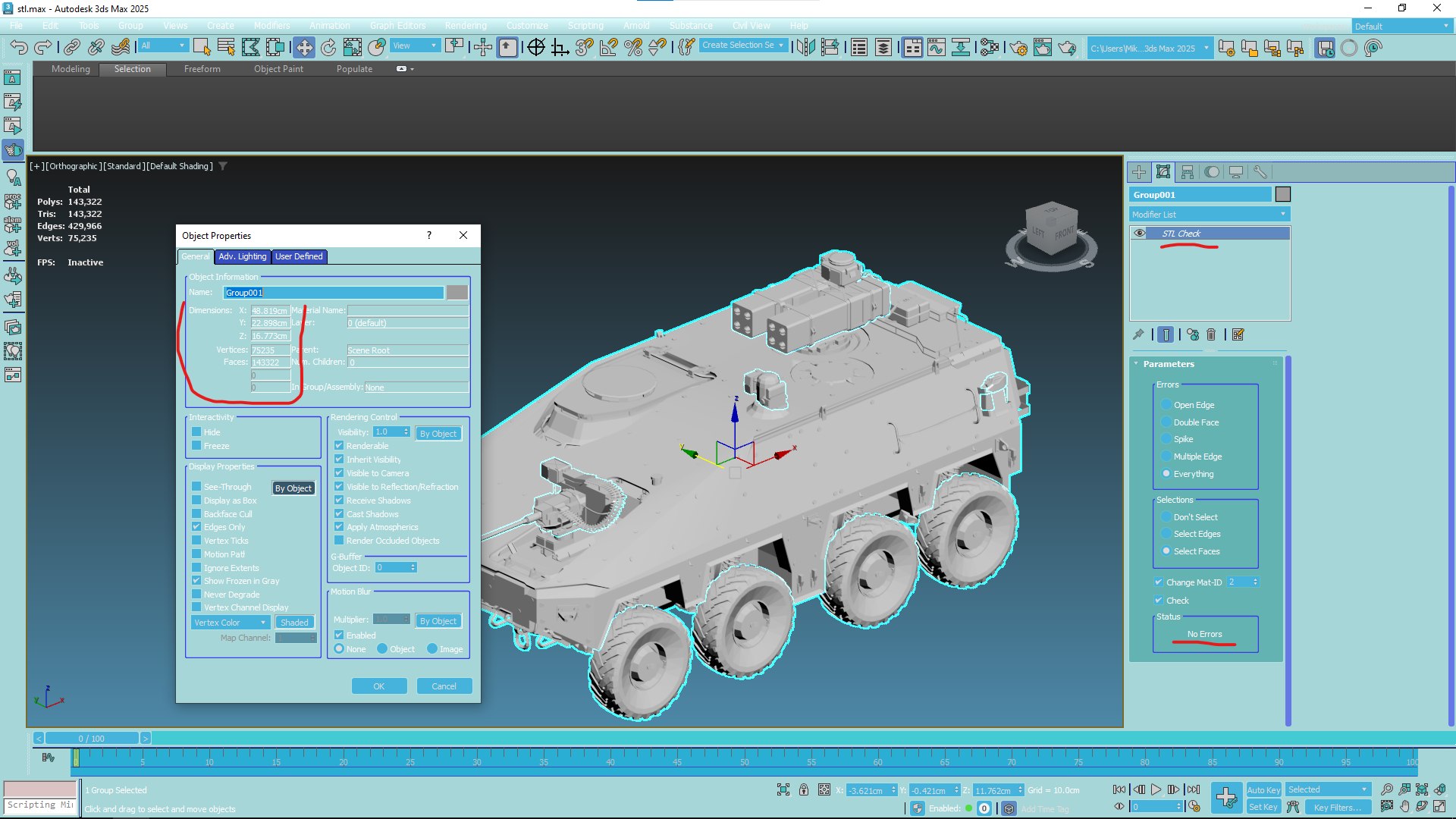Open the View reference coordinate dropdown
This screenshot has width=1456, height=819.
click(x=415, y=45)
